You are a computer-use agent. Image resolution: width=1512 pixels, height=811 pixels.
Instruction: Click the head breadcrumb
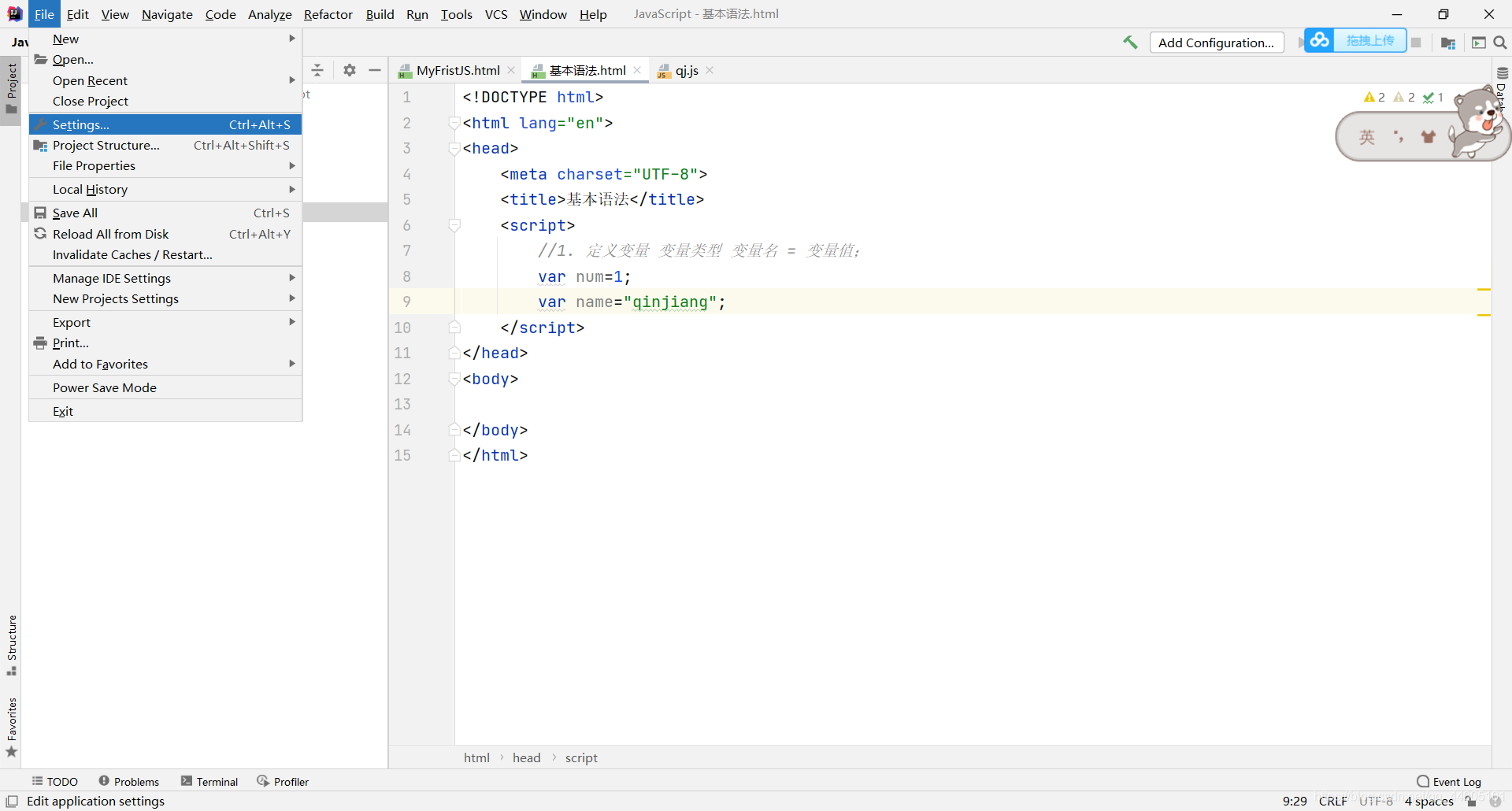coord(527,757)
